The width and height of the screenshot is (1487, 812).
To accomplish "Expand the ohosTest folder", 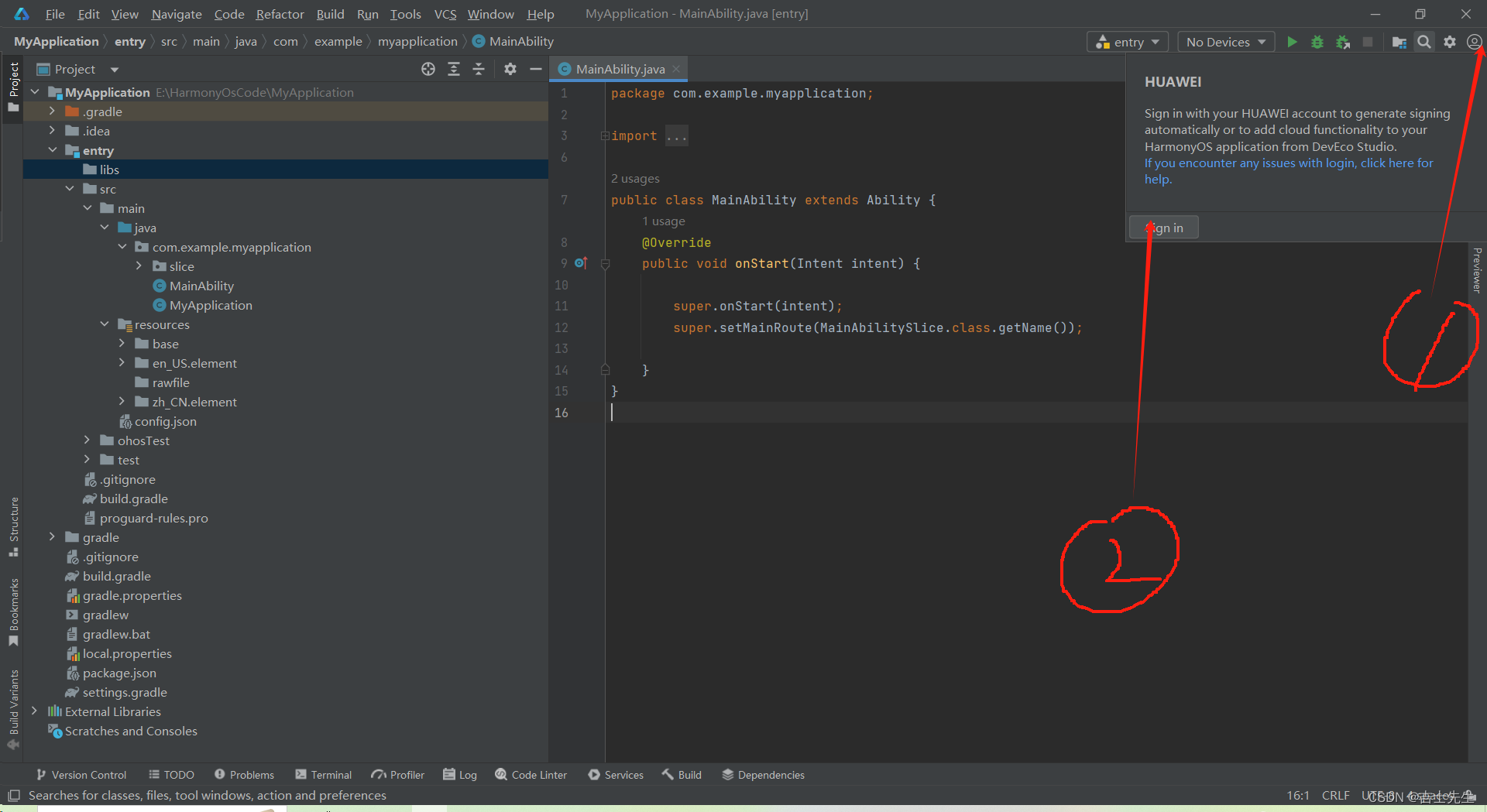I will click(x=87, y=440).
